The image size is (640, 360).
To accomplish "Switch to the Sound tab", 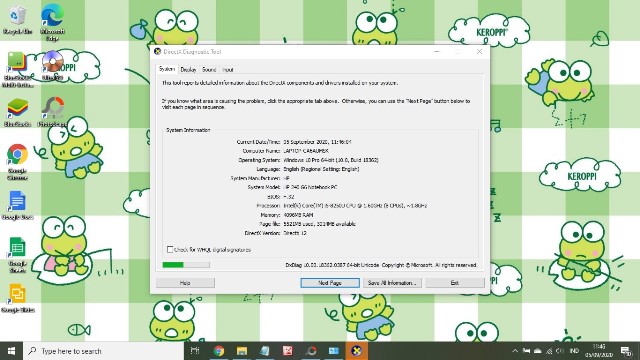I will (x=209, y=70).
